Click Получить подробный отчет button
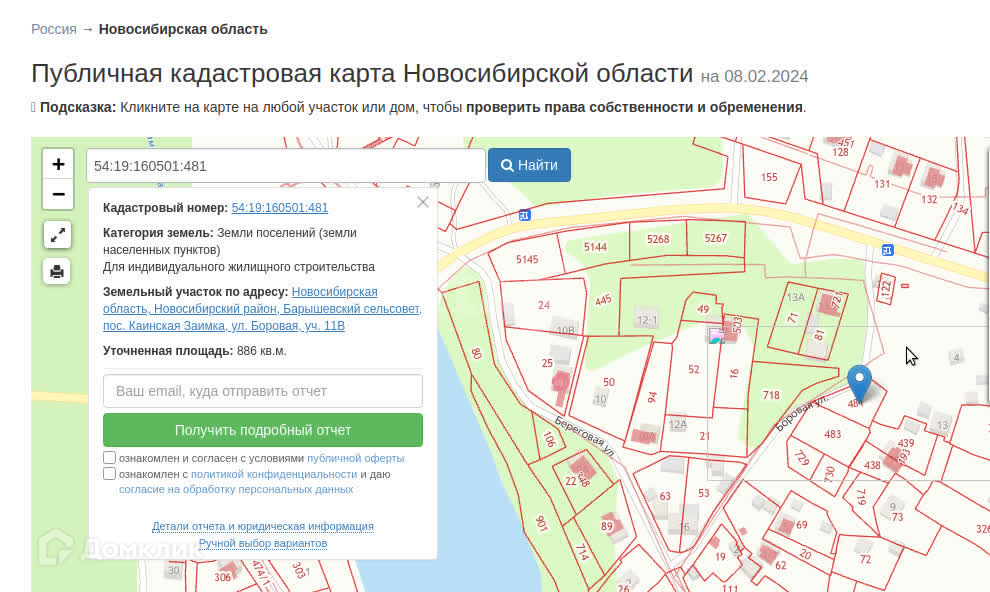The height and width of the screenshot is (592, 990). click(x=263, y=430)
